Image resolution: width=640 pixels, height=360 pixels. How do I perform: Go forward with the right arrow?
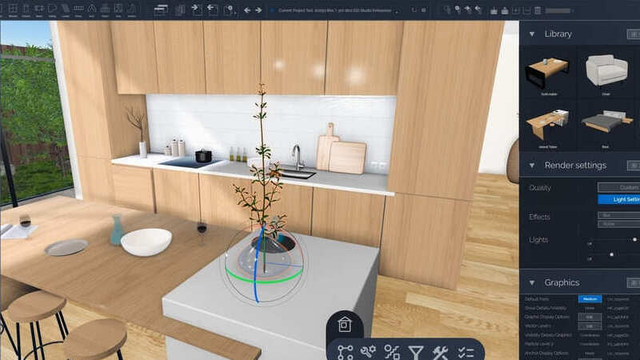pos(258,10)
